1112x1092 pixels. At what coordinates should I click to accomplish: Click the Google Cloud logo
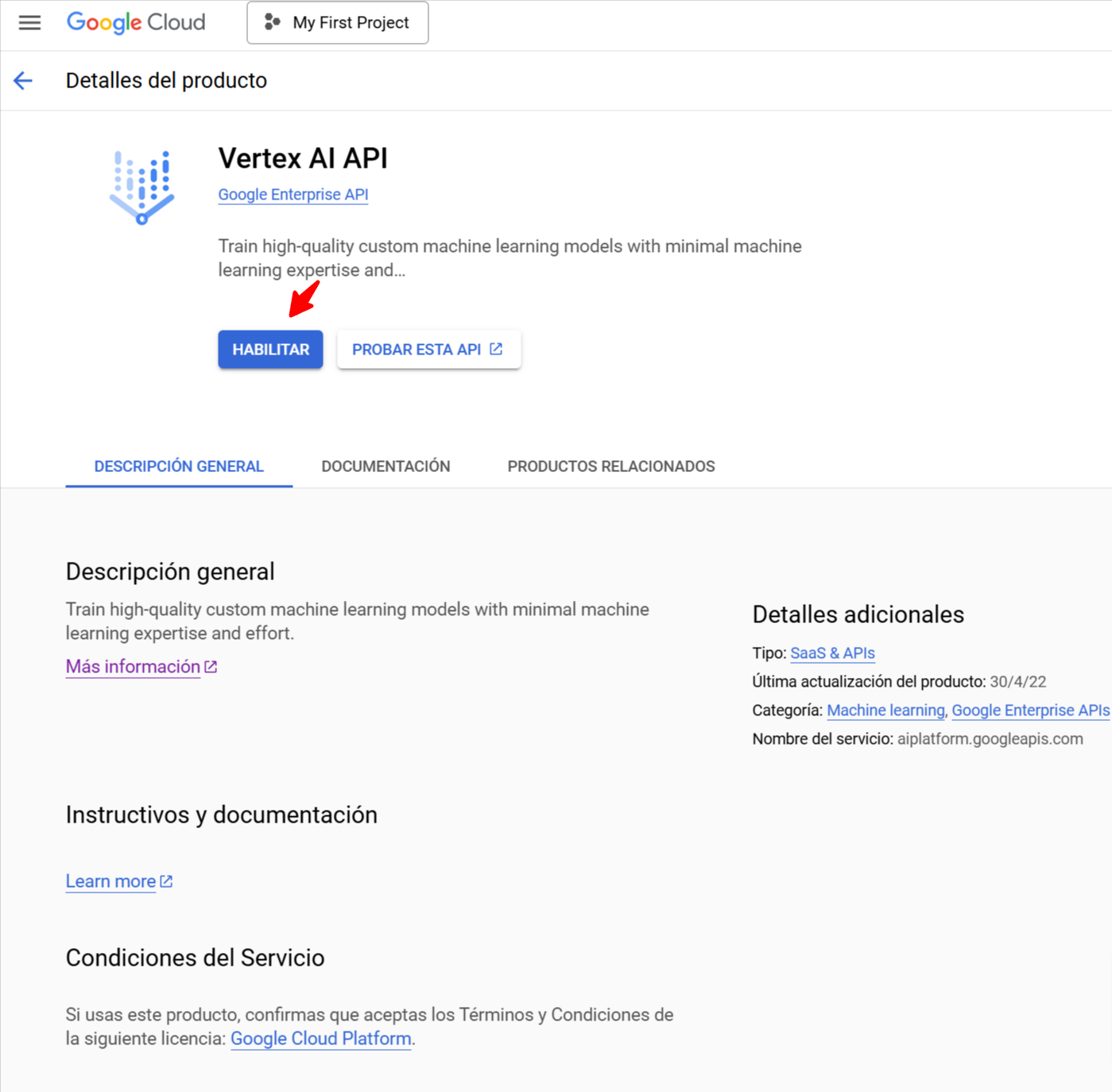pyautogui.click(x=136, y=22)
